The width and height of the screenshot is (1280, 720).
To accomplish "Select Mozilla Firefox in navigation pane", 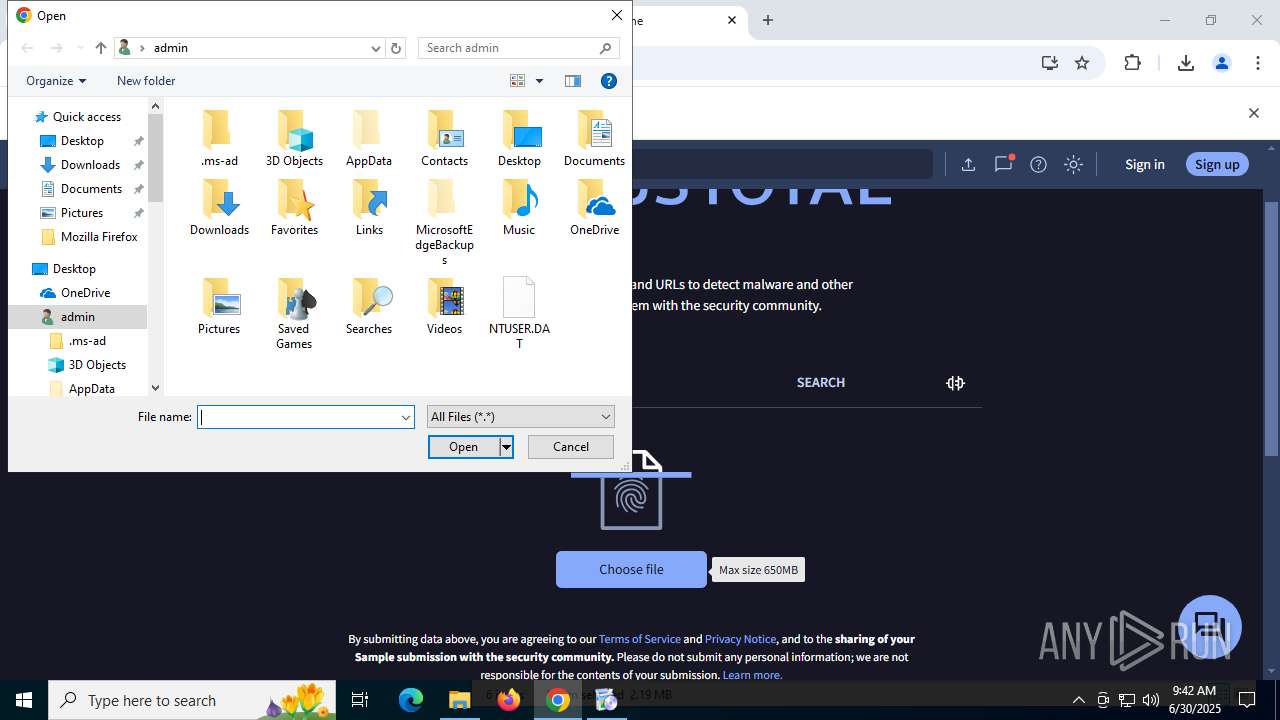I will point(99,237).
